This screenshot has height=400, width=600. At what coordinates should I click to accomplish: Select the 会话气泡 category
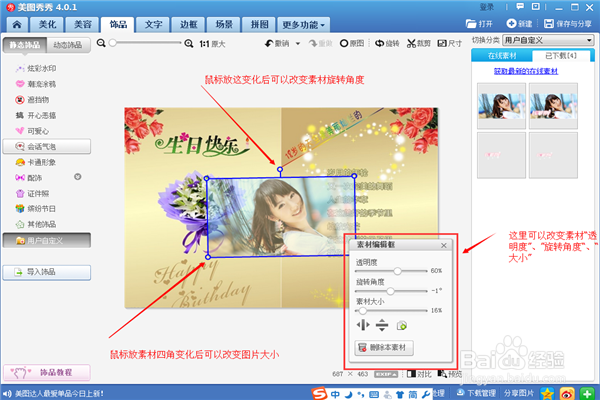click(x=47, y=147)
